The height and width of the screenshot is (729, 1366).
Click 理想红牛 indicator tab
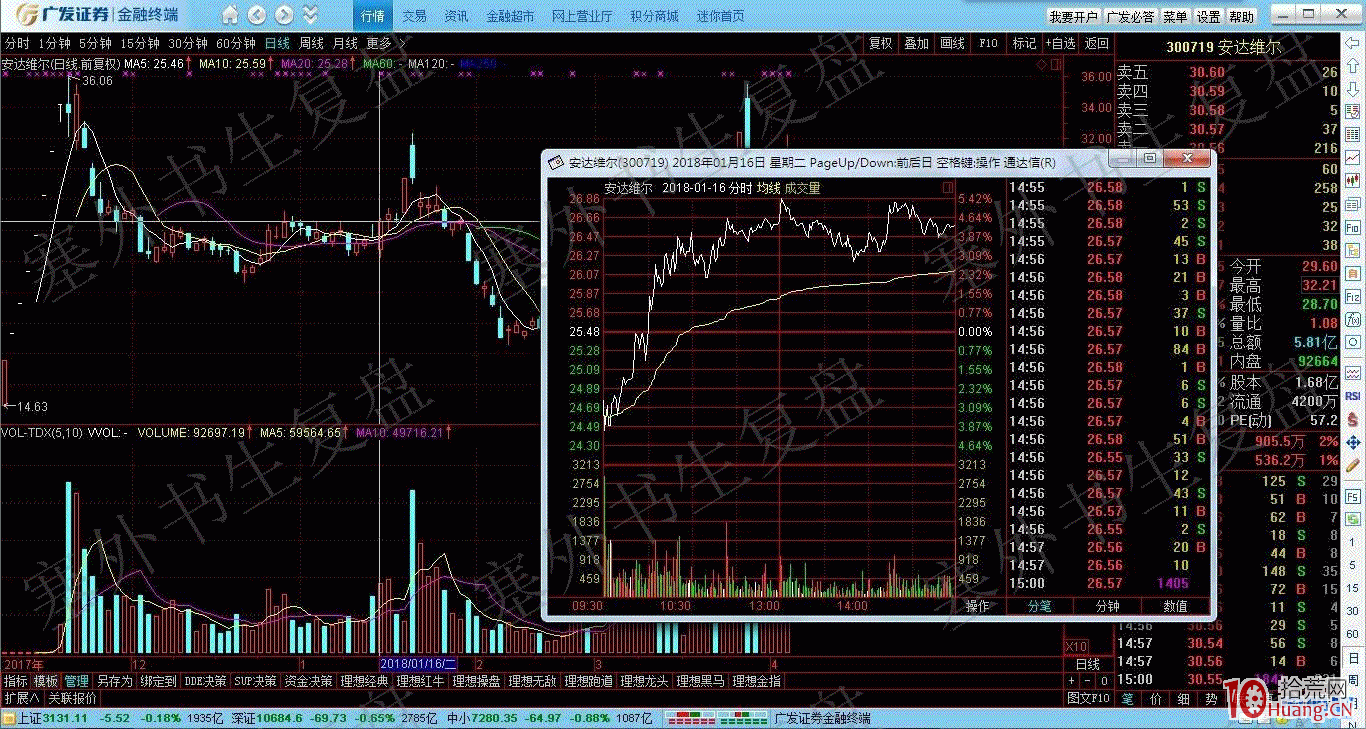coord(420,680)
